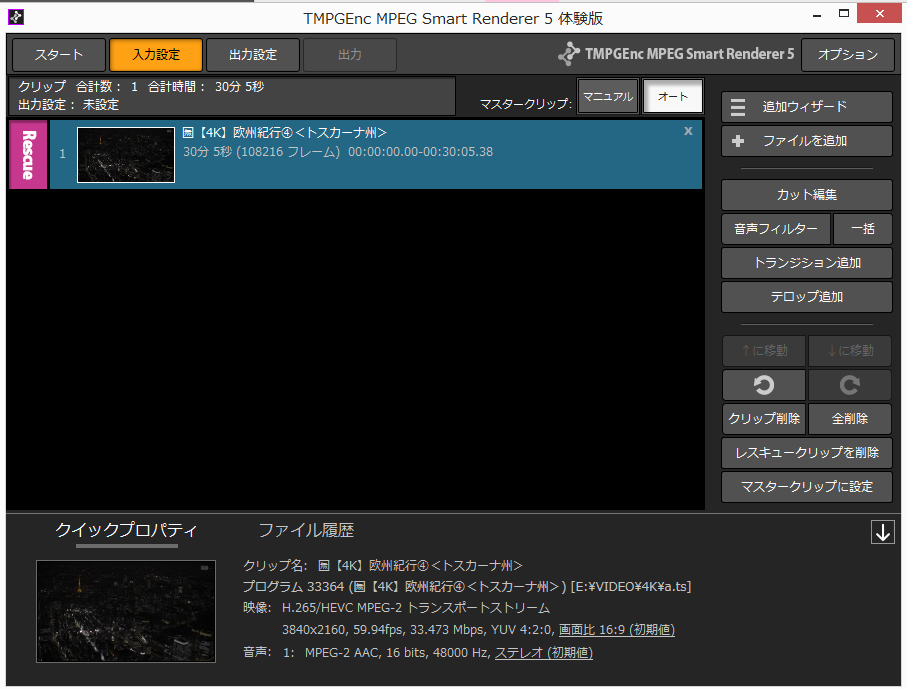
Task: Minimize the TMPGEnc window
Action: [817, 15]
